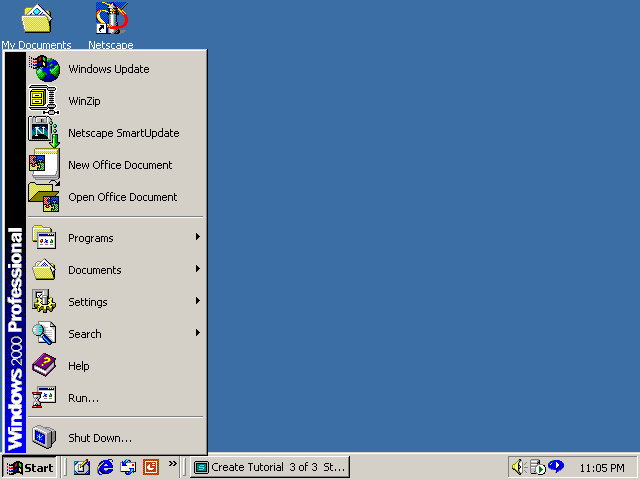The width and height of the screenshot is (640, 480).
Task: Click the Windows Update globe icon
Action: [44, 69]
